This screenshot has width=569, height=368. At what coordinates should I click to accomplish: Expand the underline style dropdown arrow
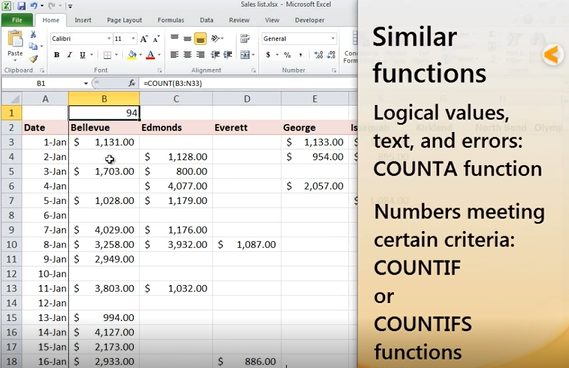[x=91, y=55]
